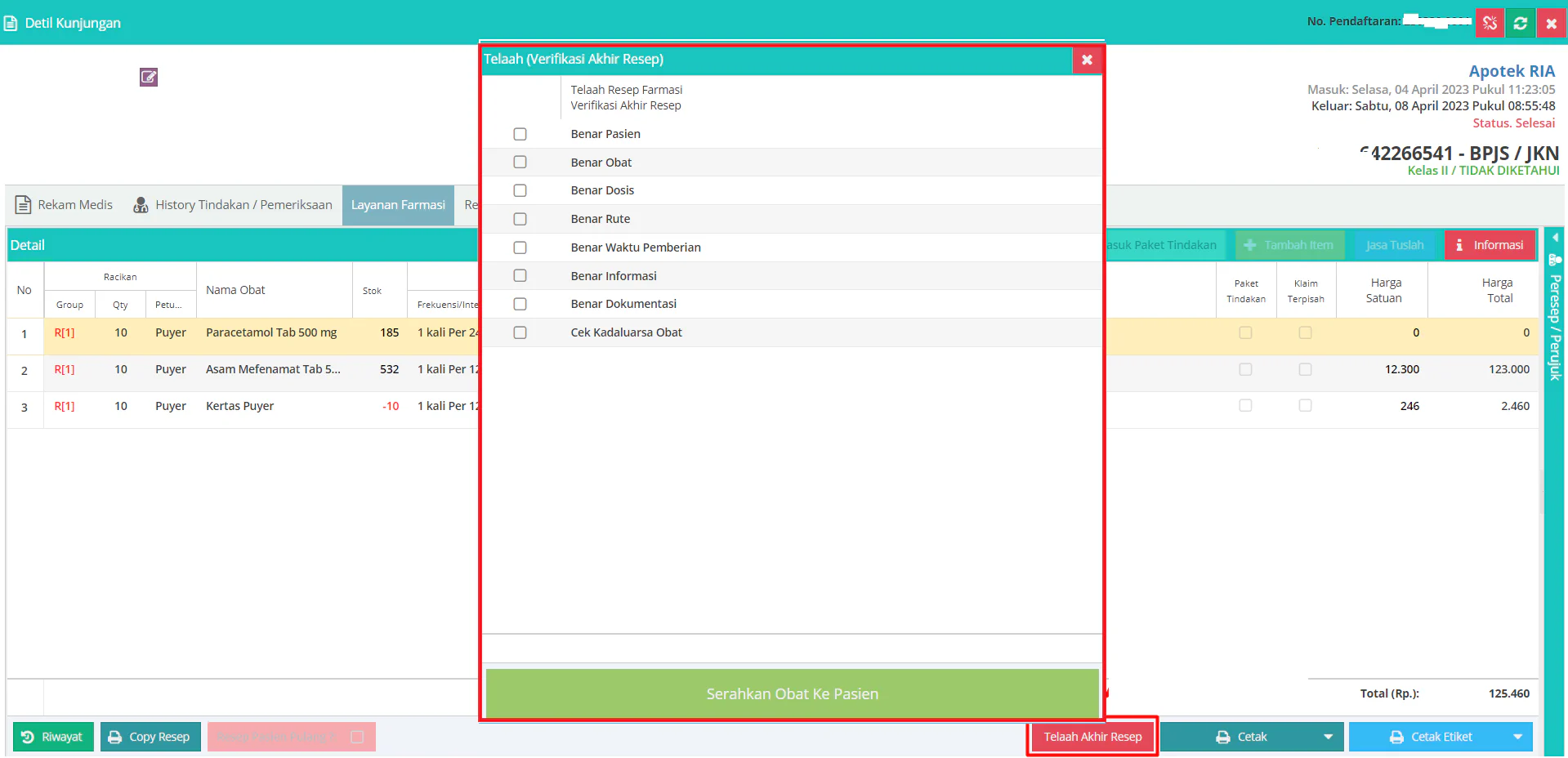This screenshot has height=758, width=1568.
Task: Click the Jasa Tuslah button
Action: 1394,245
